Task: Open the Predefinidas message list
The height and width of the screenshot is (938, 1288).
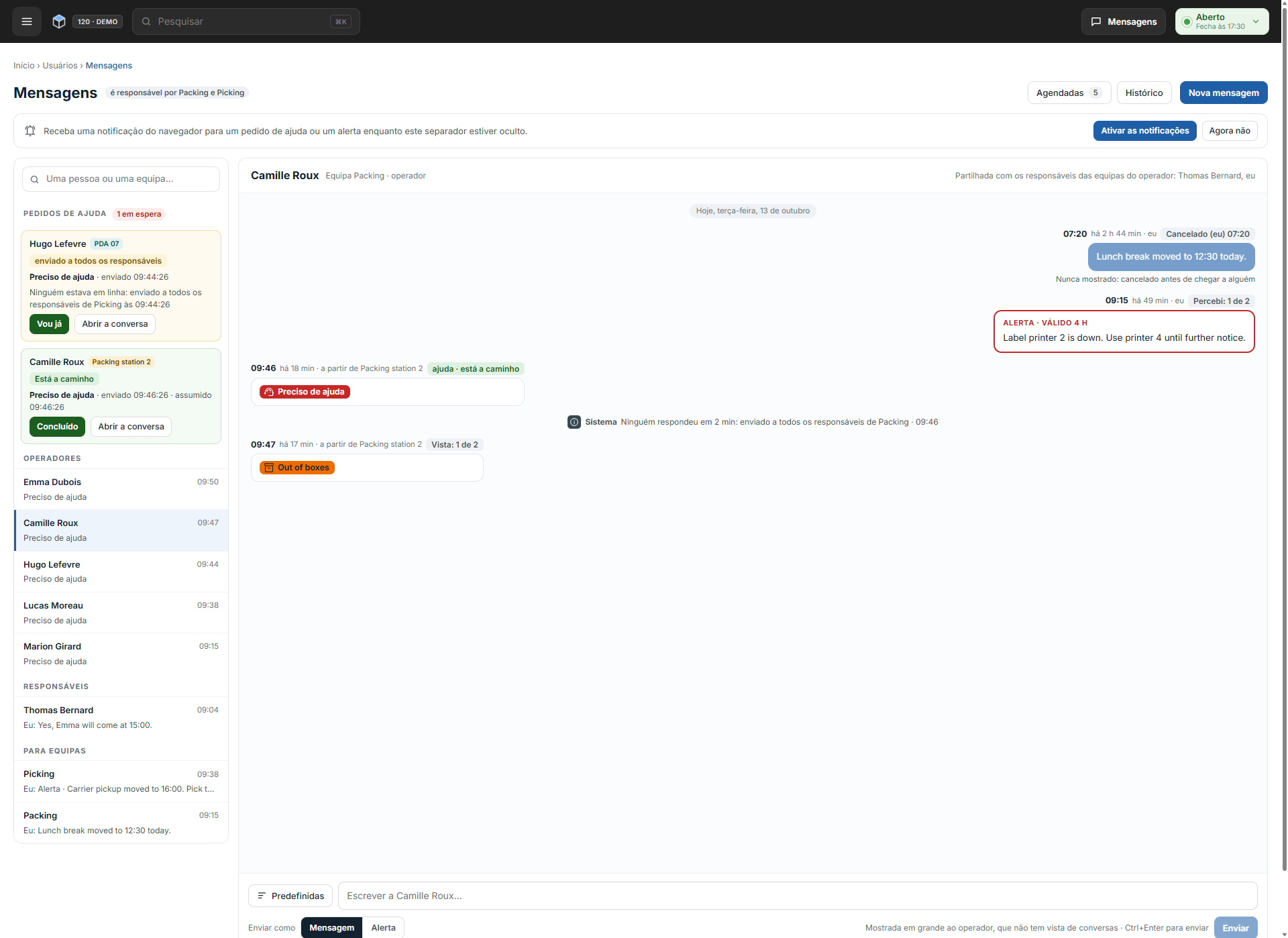Action: click(290, 896)
